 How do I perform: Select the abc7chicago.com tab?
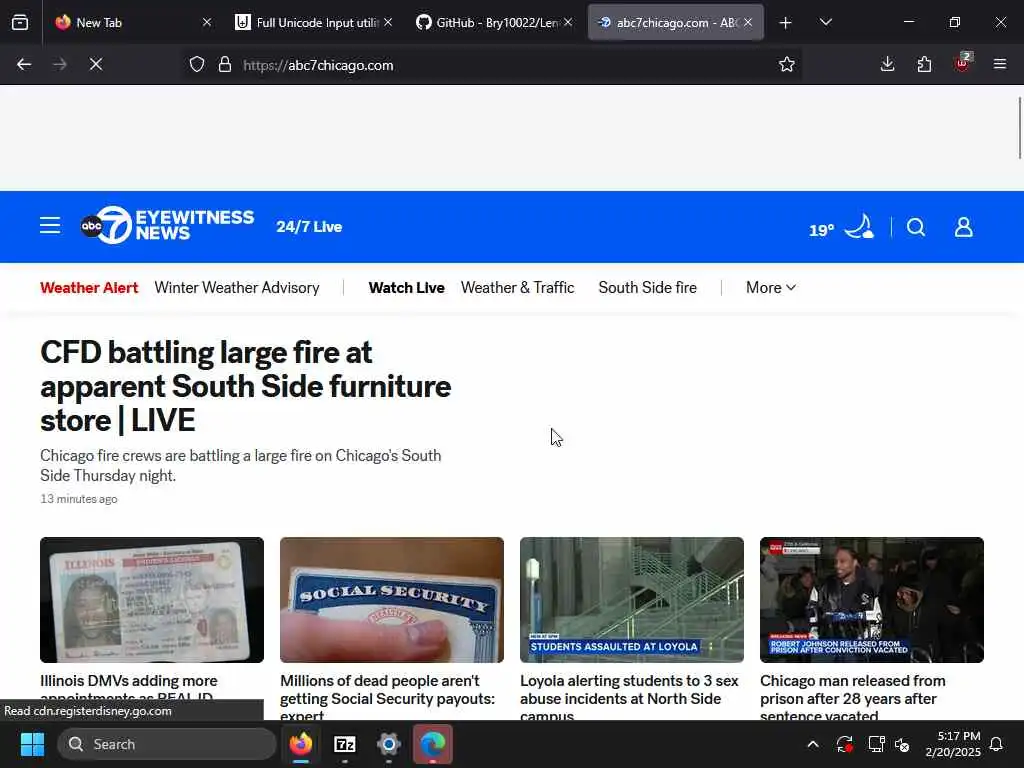pos(675,22)
